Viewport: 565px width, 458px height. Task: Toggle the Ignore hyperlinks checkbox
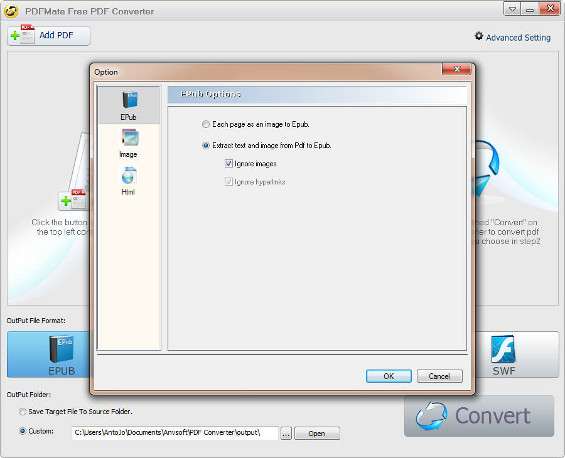coord(228,182)
